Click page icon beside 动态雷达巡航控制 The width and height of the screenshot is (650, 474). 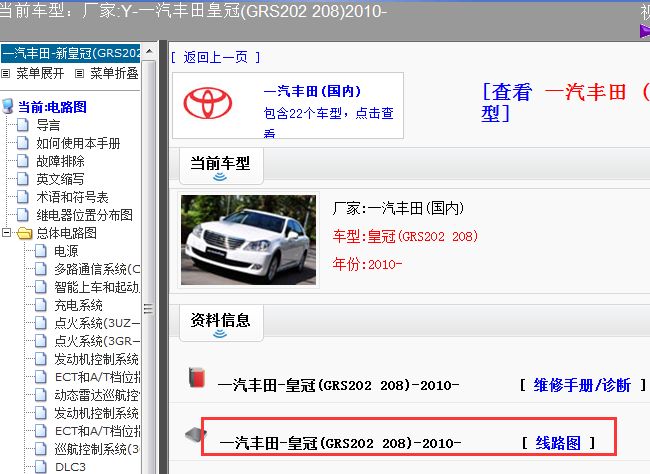tap(41, 395)
